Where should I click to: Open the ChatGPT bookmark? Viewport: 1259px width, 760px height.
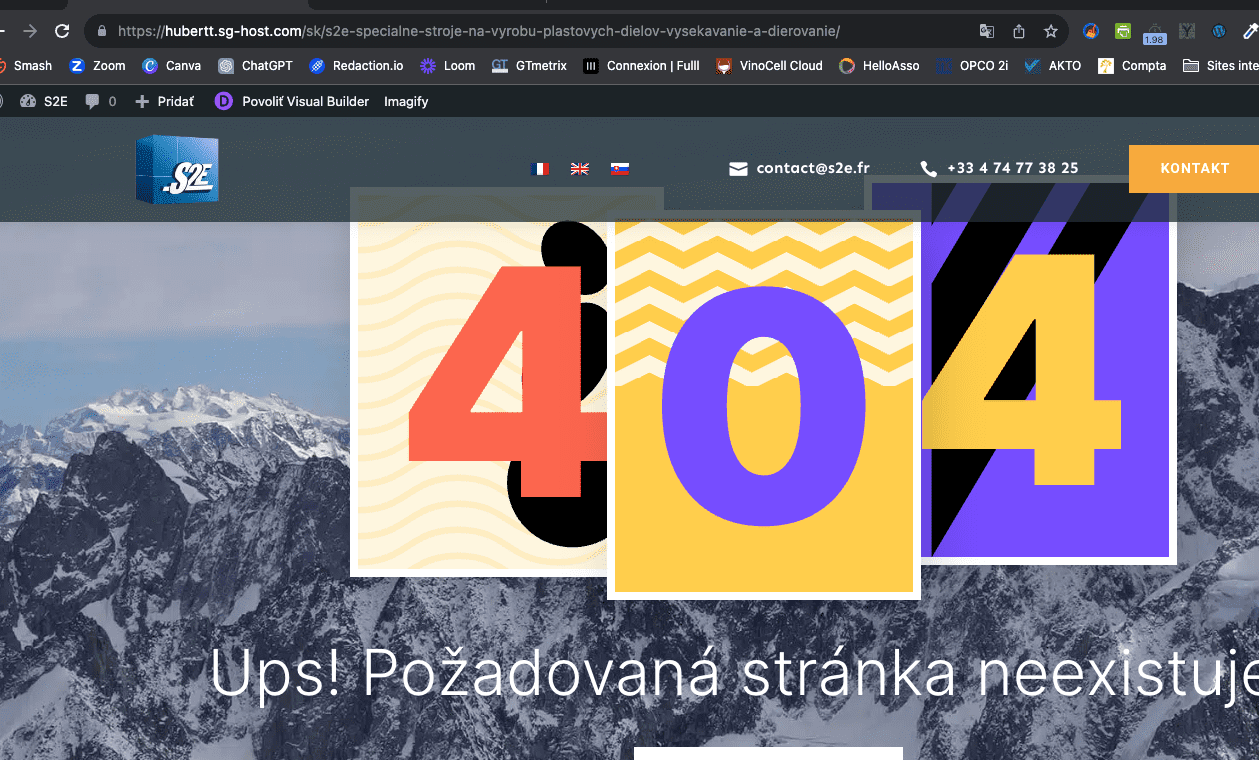tap(256, 66)
